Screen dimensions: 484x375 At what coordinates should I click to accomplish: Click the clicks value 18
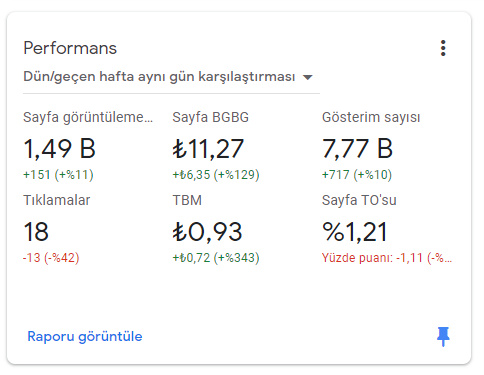36,232
